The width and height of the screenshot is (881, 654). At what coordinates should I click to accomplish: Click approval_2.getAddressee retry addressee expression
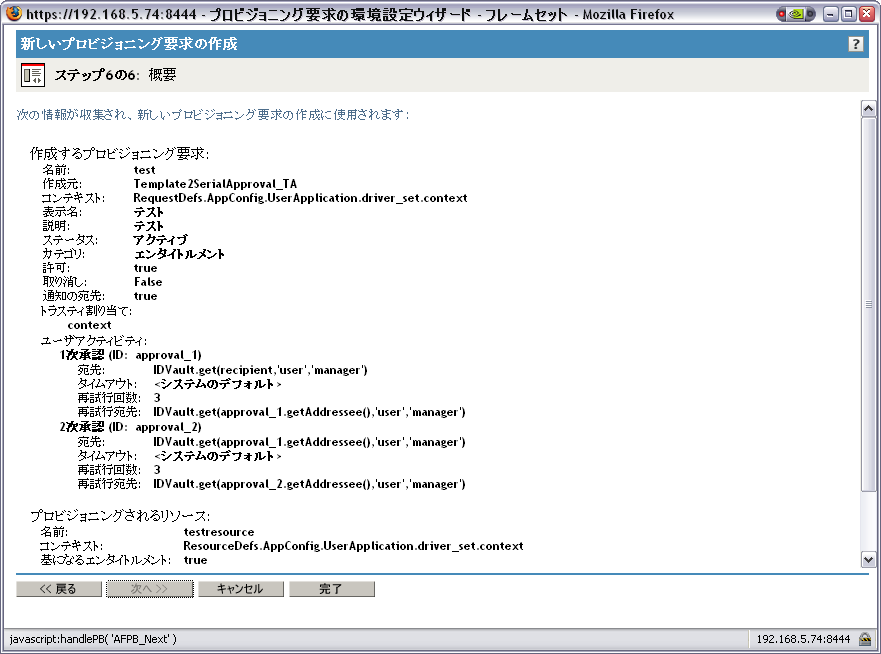[309, 484]
